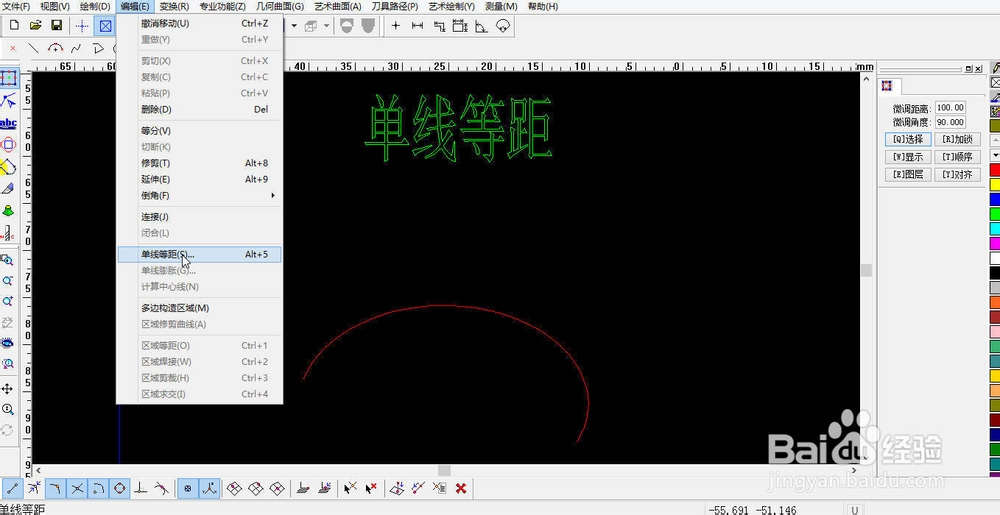The height and width of the screenshot is (515, 1000).
Task: Open the 编辑(E) menu in menu bar
Action: pos(135,6)
